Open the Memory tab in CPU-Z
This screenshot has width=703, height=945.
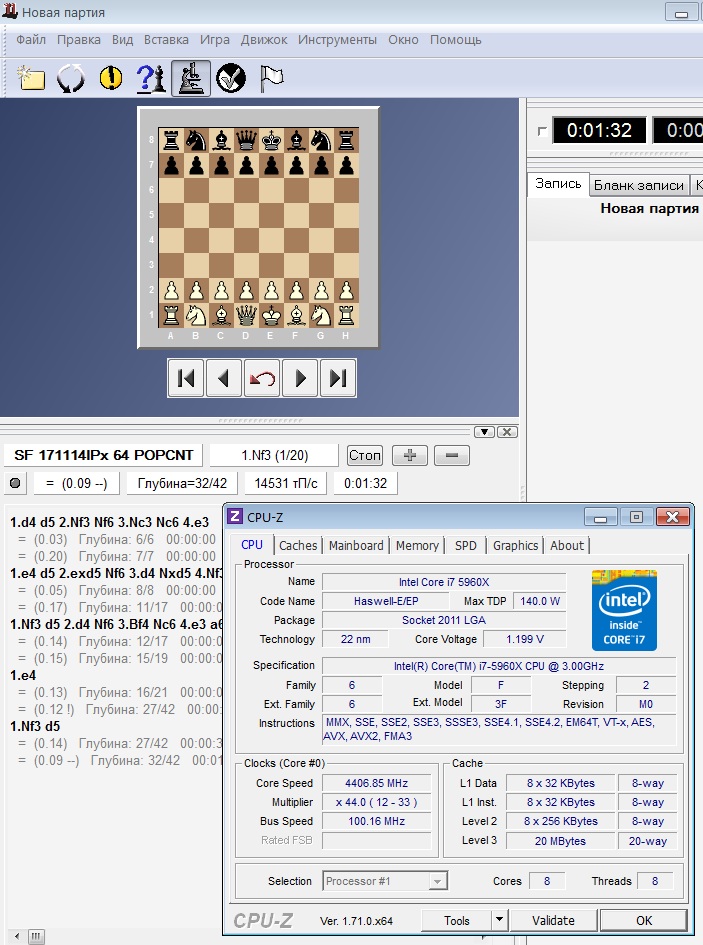(417, 545)
